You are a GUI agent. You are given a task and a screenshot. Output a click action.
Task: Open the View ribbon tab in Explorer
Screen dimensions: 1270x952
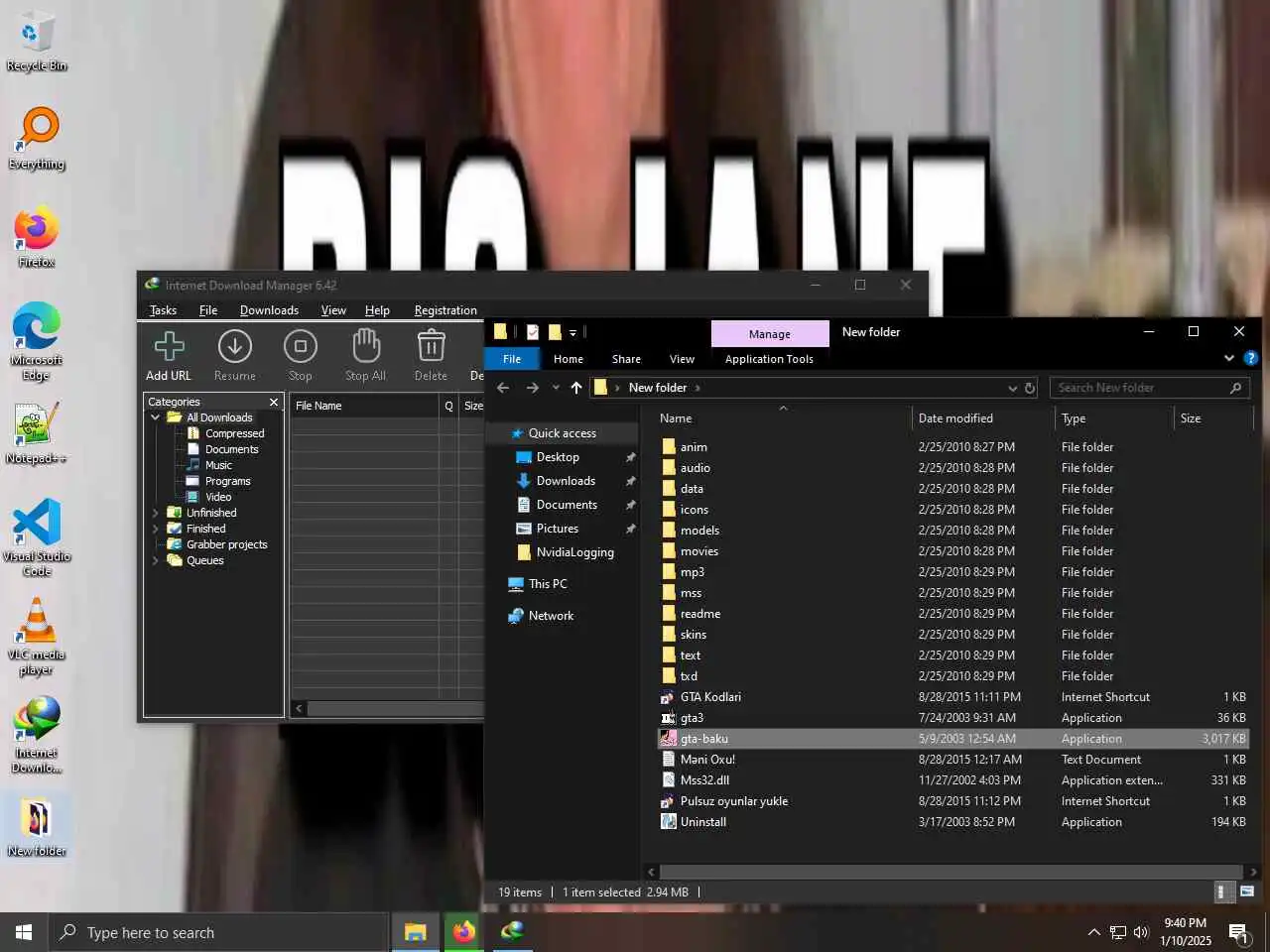(x=682, y=359)
